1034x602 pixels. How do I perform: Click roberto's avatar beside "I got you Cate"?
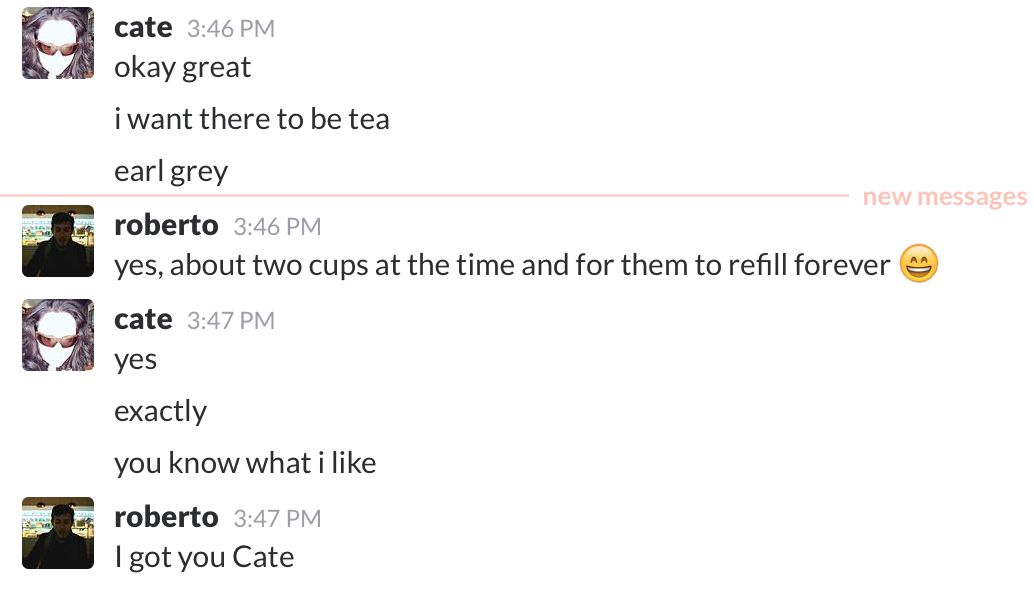58,533
